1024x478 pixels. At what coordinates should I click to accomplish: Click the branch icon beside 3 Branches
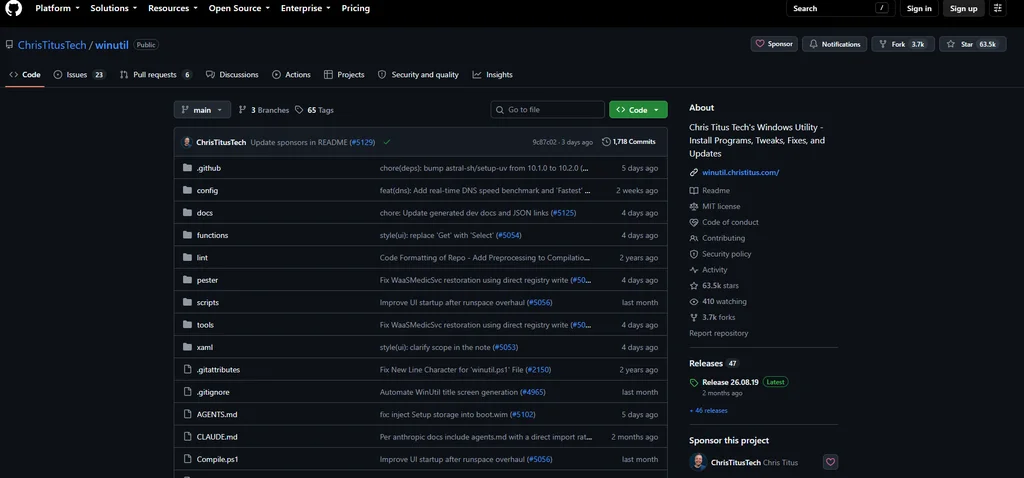[242, 110]
